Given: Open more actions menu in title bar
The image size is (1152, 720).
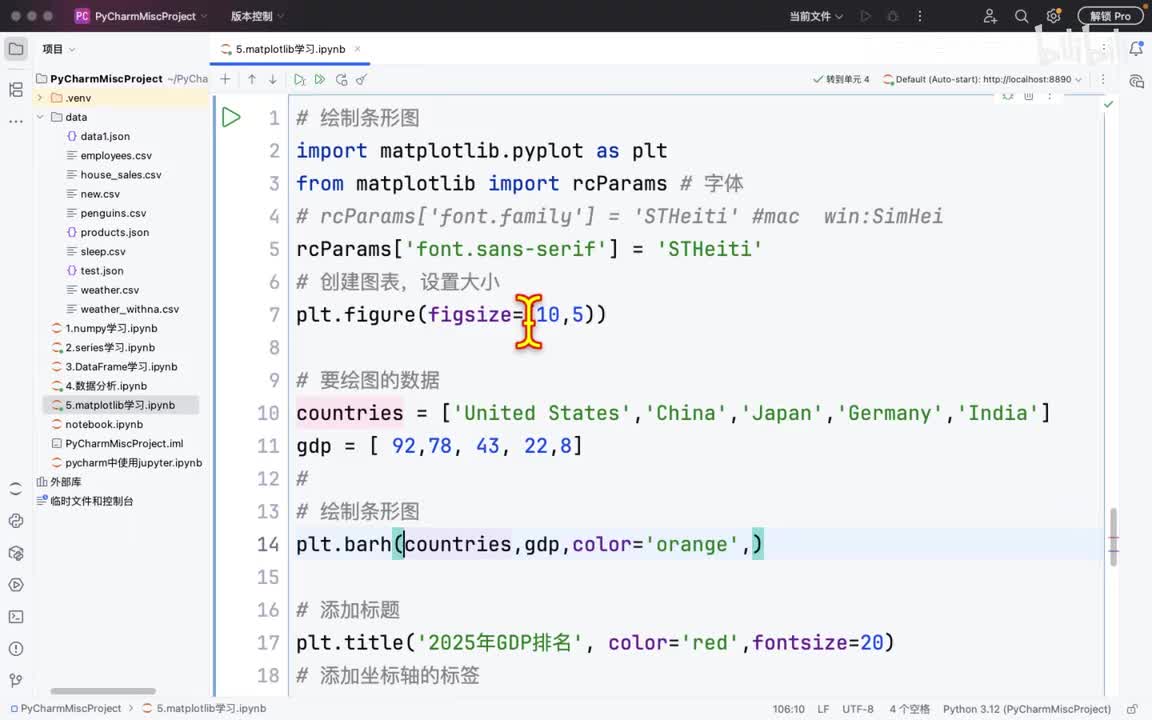Looking at the screenshot, I should point(920,16).
